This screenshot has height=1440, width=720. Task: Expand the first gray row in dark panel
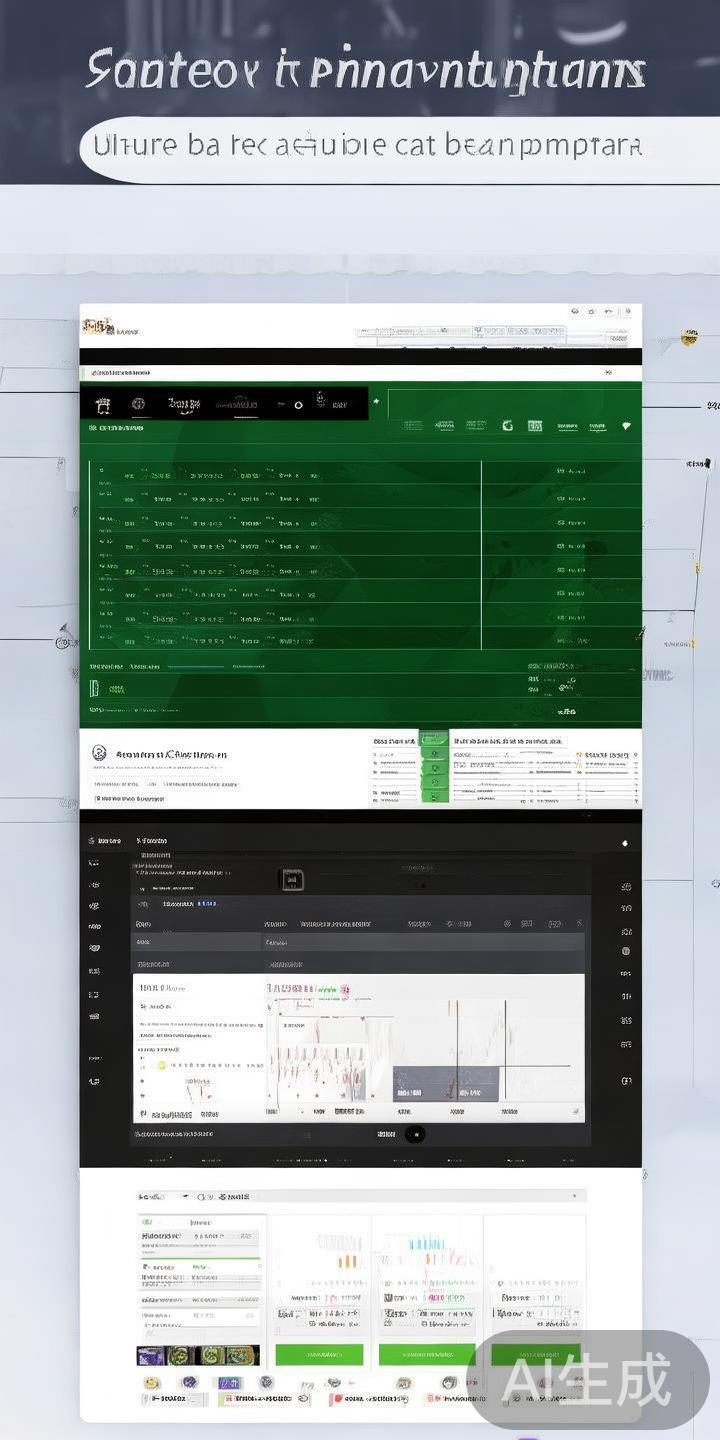pos(358,942)
